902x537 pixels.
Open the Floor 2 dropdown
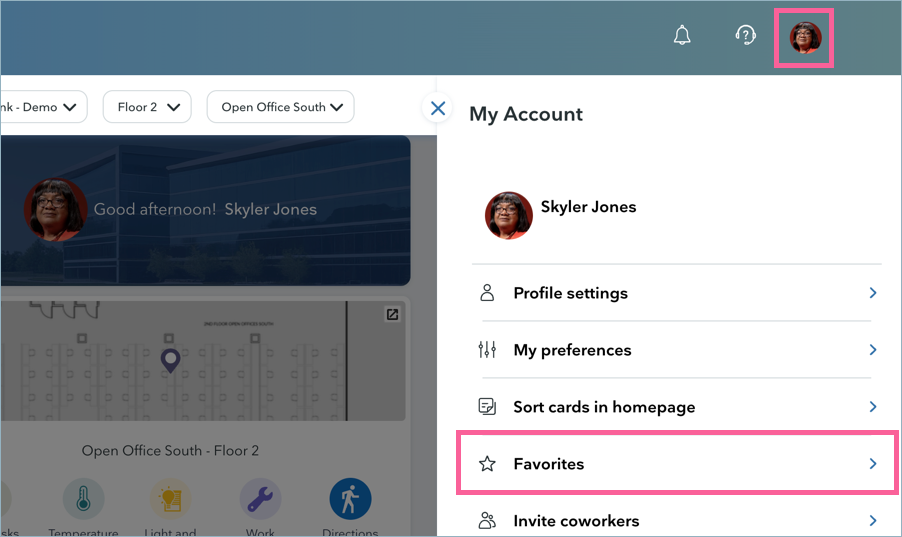pyautogui.click(x=147, y=107)
